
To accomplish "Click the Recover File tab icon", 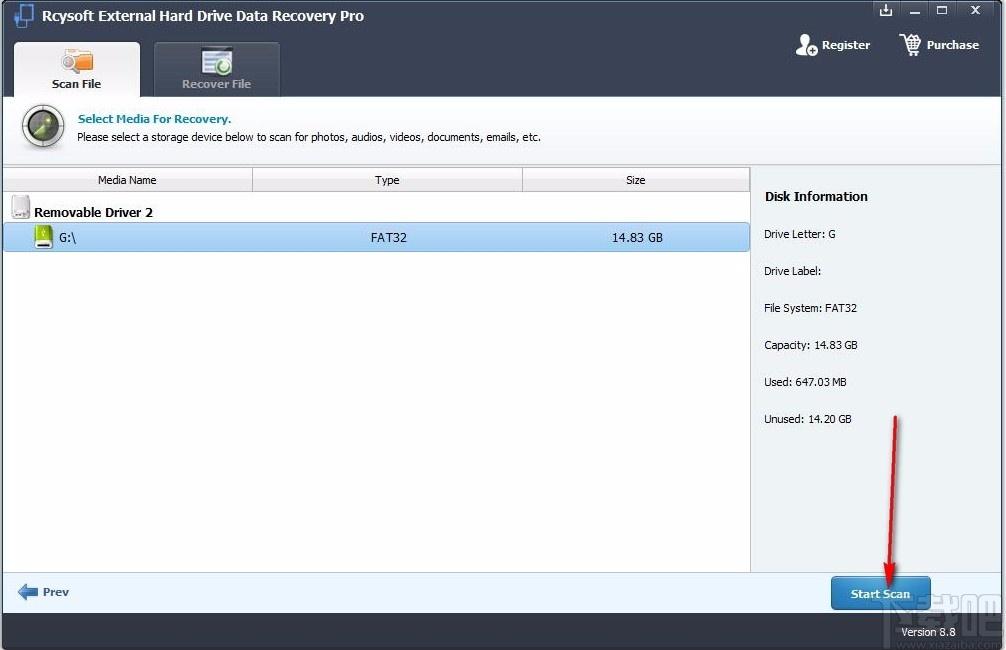I will [217, 61].
